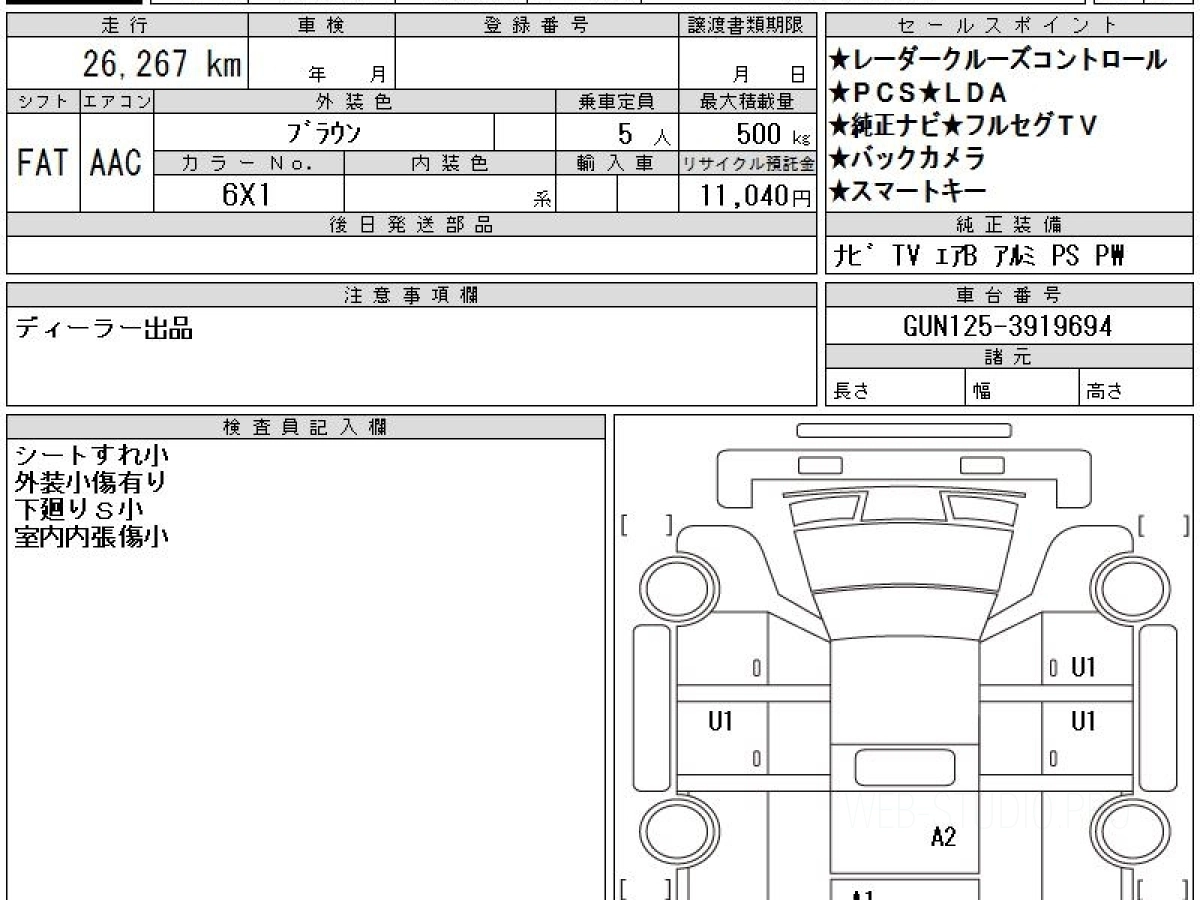Select the 後日発送部品 heading
Viewport: 1200px width, 900px height.
click(411, 225)
